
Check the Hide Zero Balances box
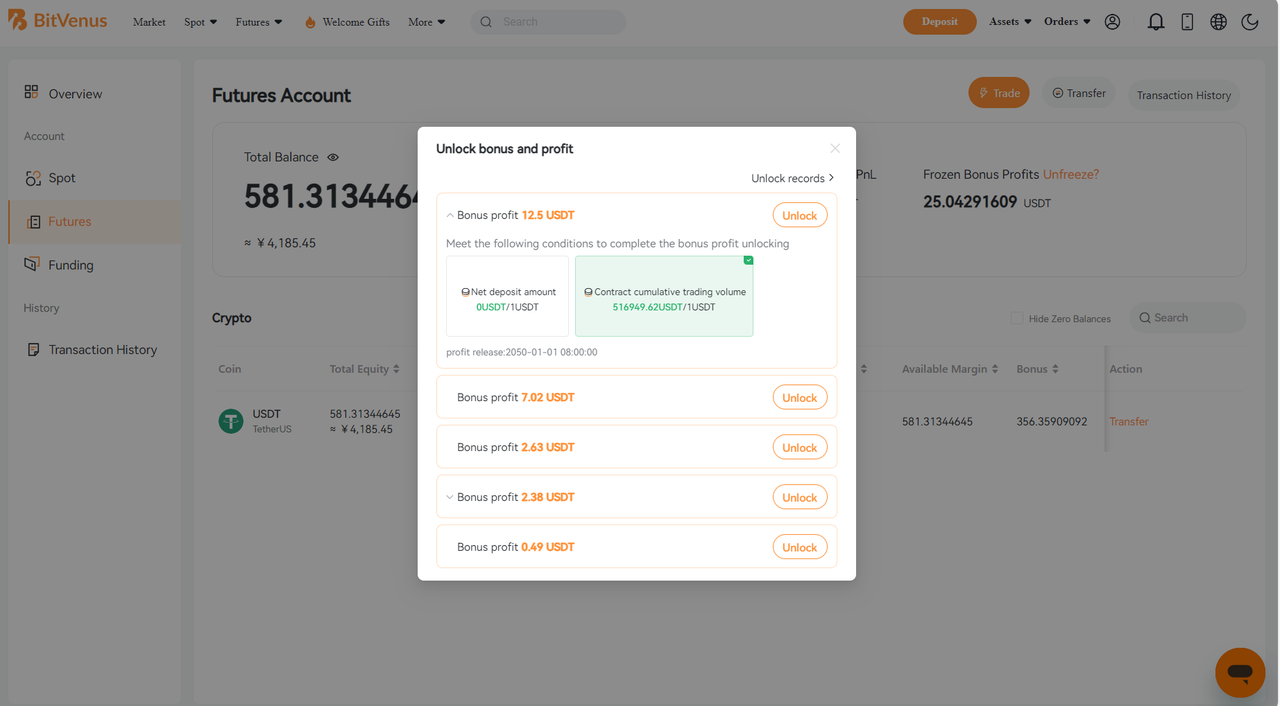1017,318
